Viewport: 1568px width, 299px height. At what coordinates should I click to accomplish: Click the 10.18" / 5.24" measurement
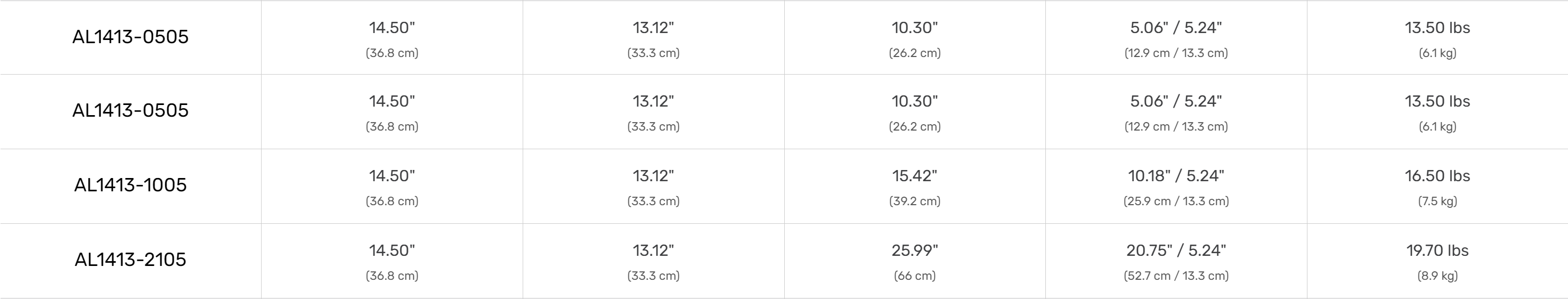pos(1175,176)
